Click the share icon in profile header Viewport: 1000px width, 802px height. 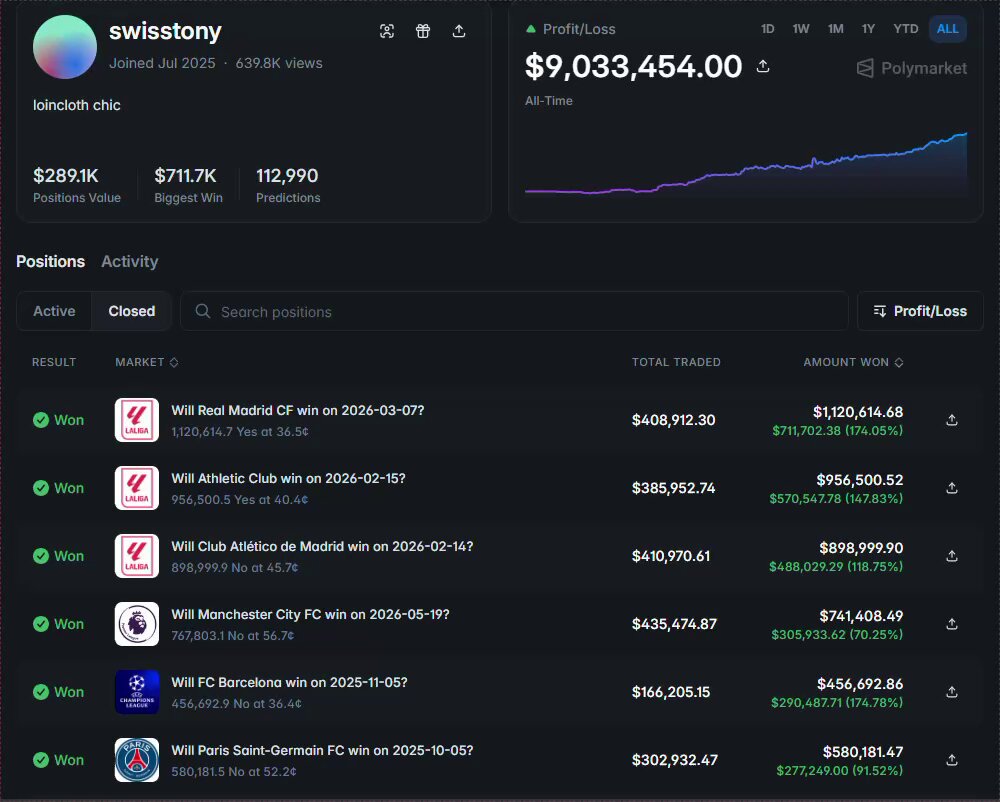click(459, 31)
